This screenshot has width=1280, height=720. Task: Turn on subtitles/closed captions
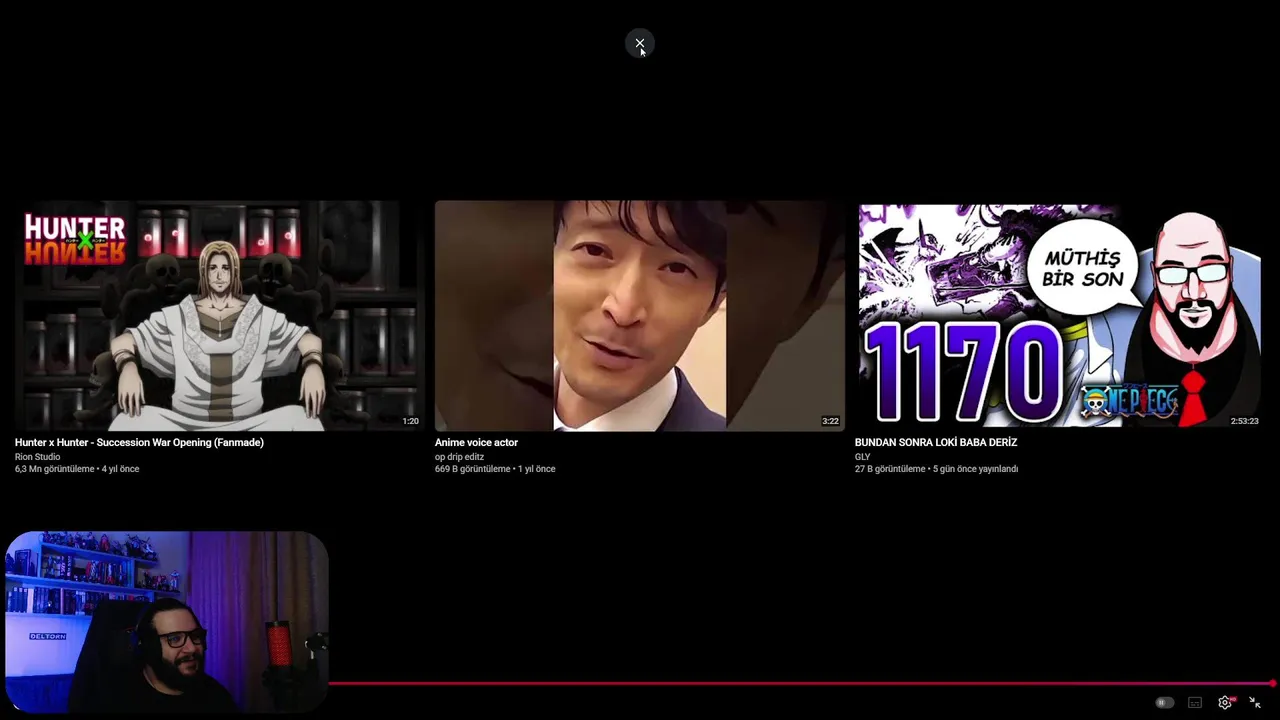[1195, 703]
